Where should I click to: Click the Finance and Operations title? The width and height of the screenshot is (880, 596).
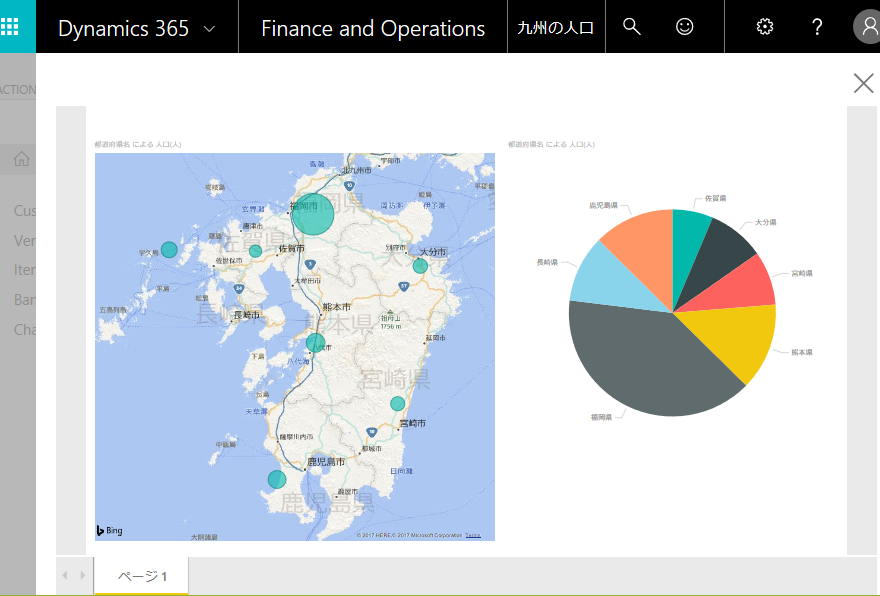(372, 28)
